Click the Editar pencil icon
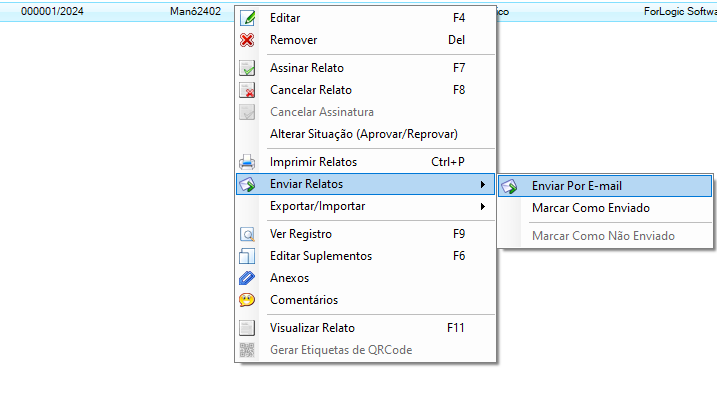The width and height of the screenshot is (717, 393). coord(247,18)
